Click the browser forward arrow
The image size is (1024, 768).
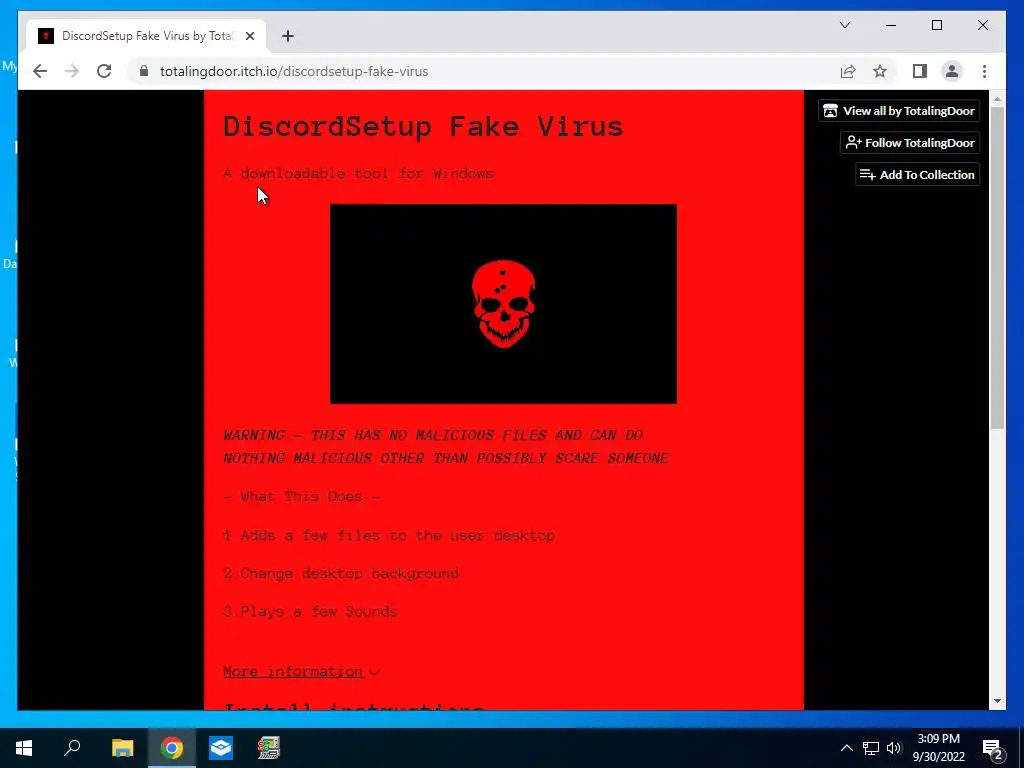pos(72,71)
